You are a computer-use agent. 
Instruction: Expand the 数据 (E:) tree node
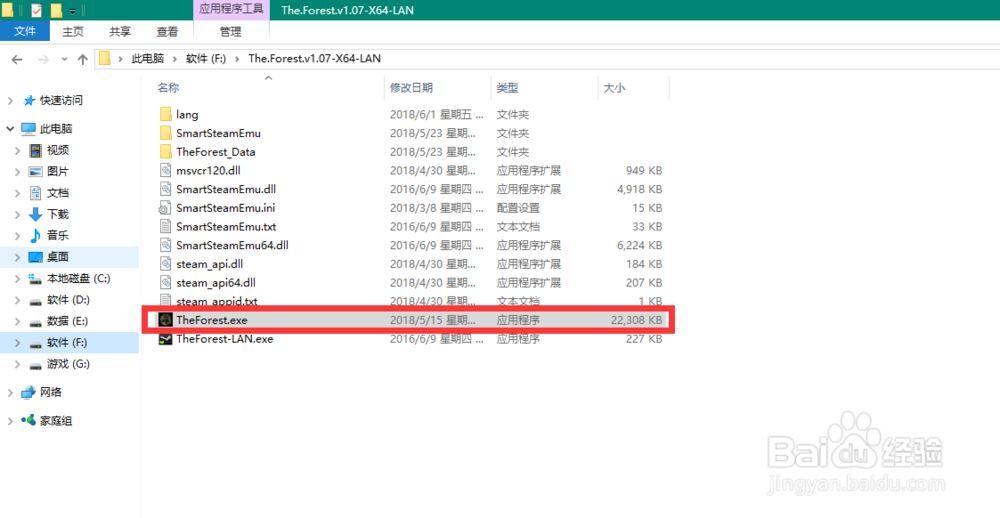18,321
